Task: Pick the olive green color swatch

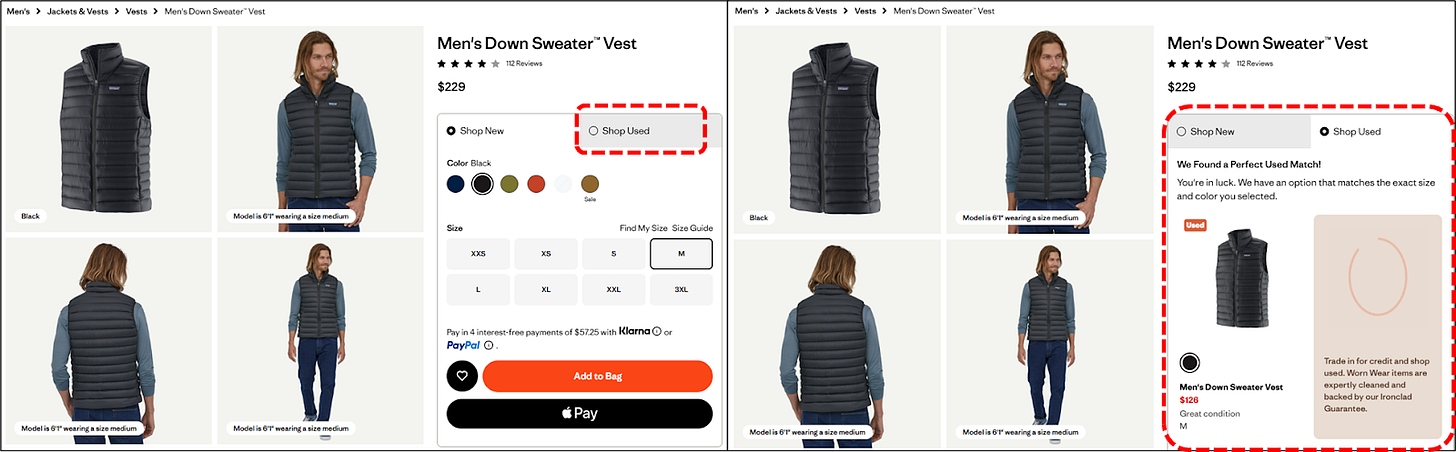Action: click(x=509, y=183)
